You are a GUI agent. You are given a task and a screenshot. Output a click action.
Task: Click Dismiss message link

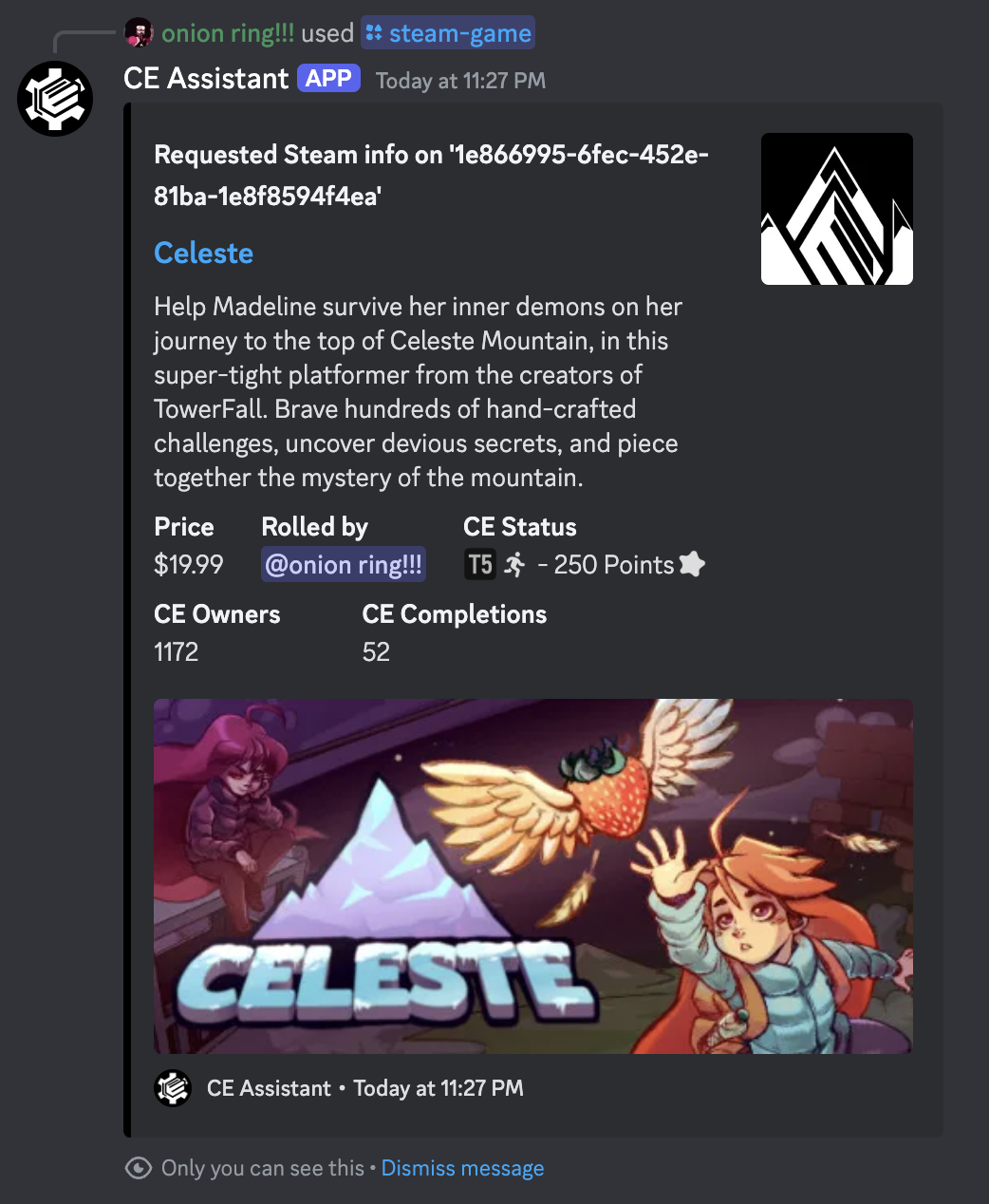point(462,1168)
